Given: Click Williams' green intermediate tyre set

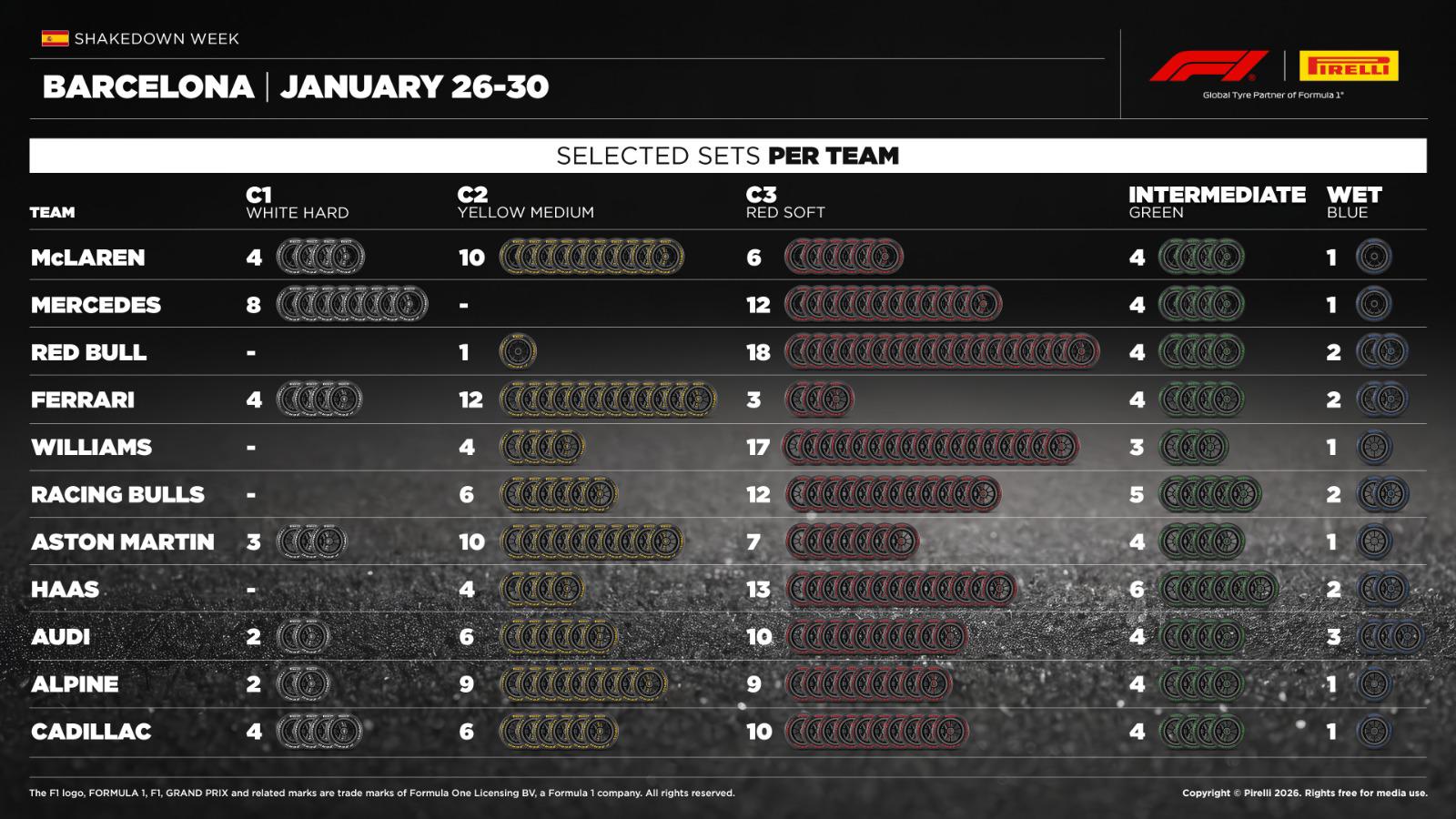Looking at the screenshot, I should click(1193, 448).
